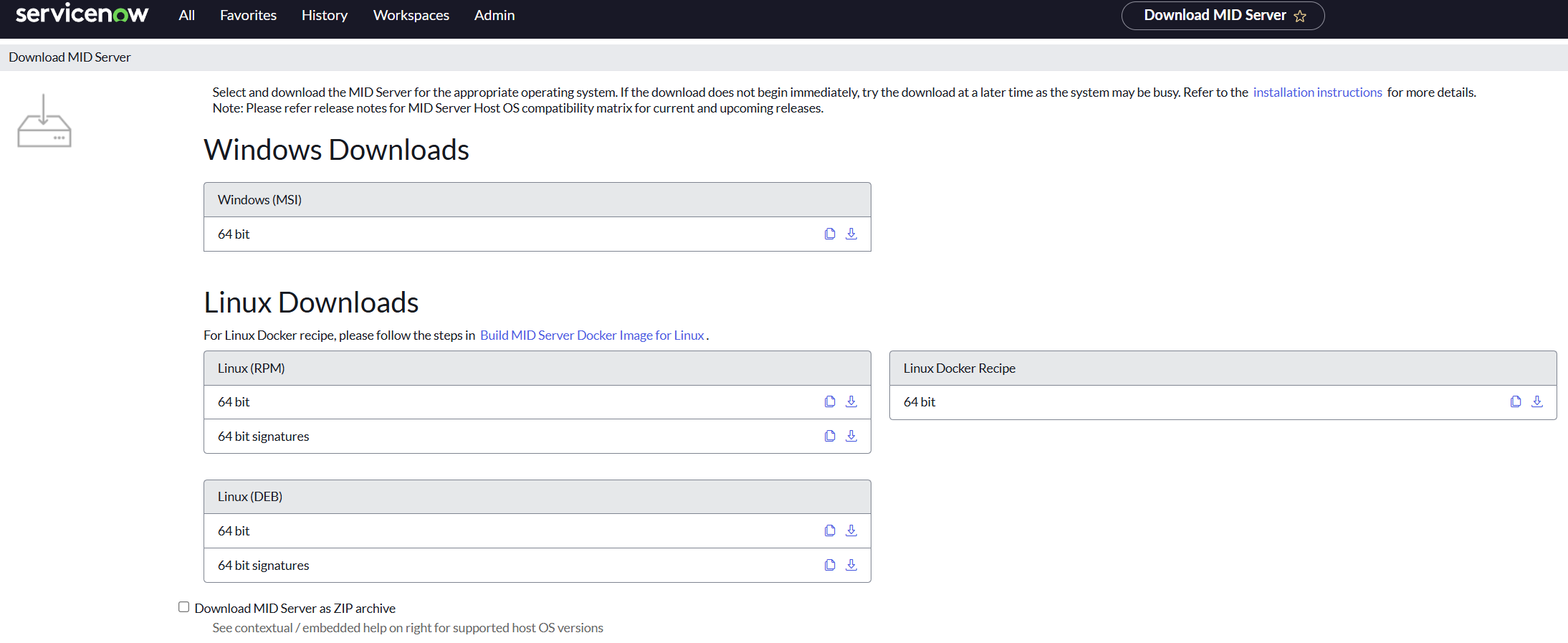This screenshot has width=1568, height=643.
Task: Download the Linux DEB 64 bit package
Action: (x=851, y=530)
